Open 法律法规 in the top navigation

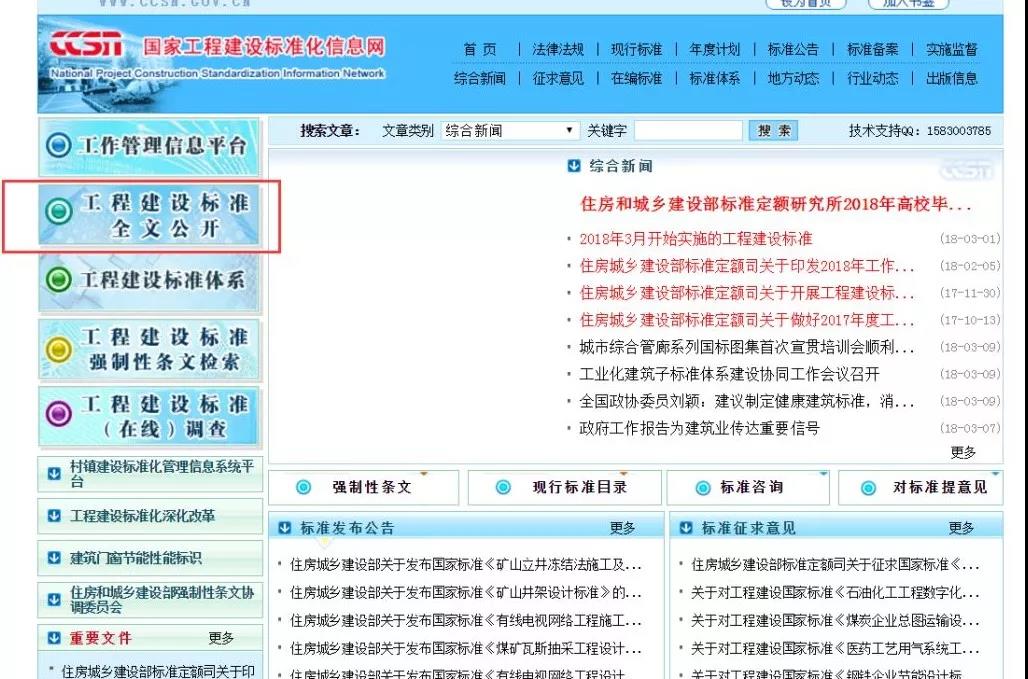(558, 49)
